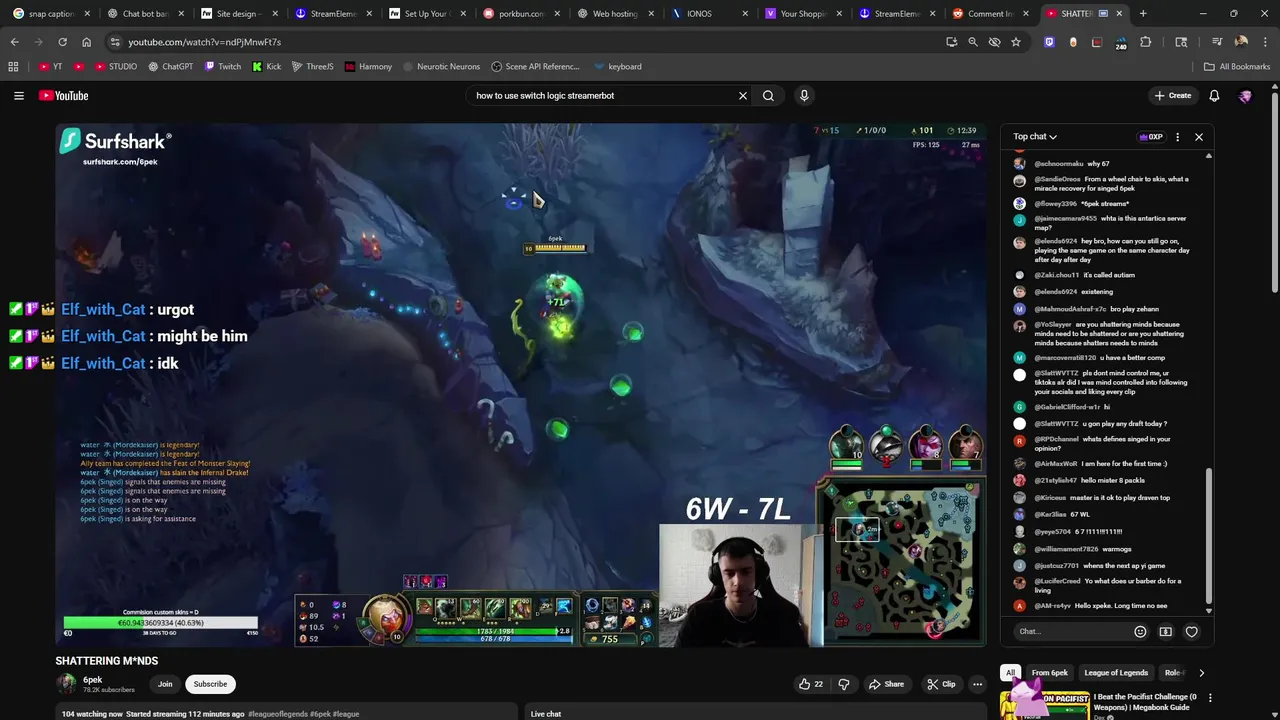This screenshot has height=720, width=1280.
Task: Open the Apps grid shortcut
Action: (13, 66)
